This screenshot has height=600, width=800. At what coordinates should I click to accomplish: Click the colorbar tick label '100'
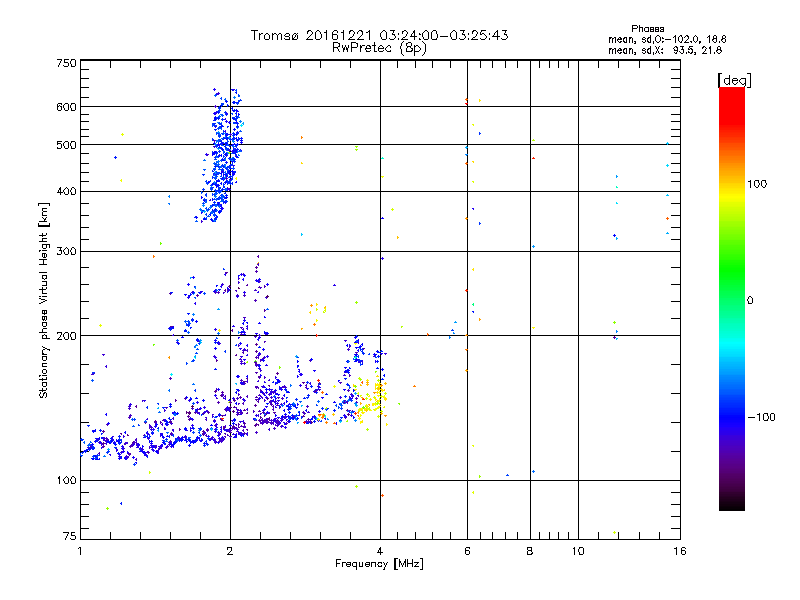757,184
